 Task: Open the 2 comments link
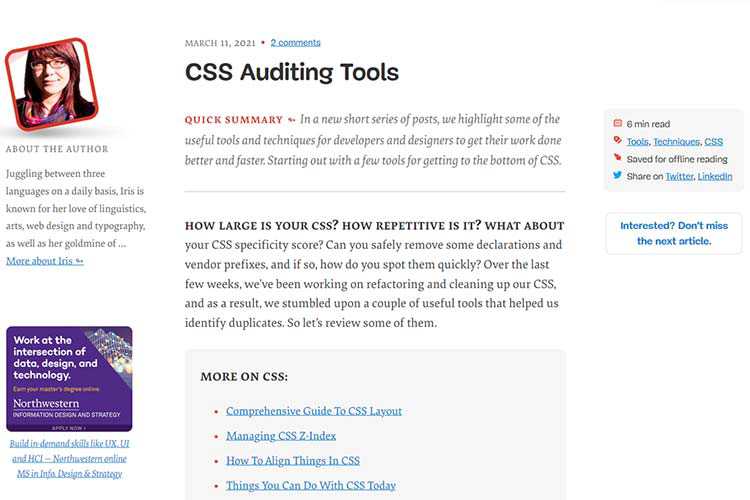tap(295, 43)
